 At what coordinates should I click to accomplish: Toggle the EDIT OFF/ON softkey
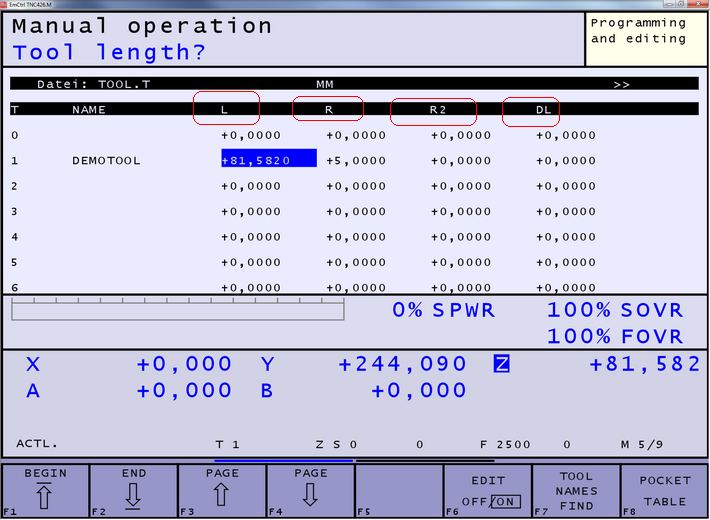coord(488,491)
